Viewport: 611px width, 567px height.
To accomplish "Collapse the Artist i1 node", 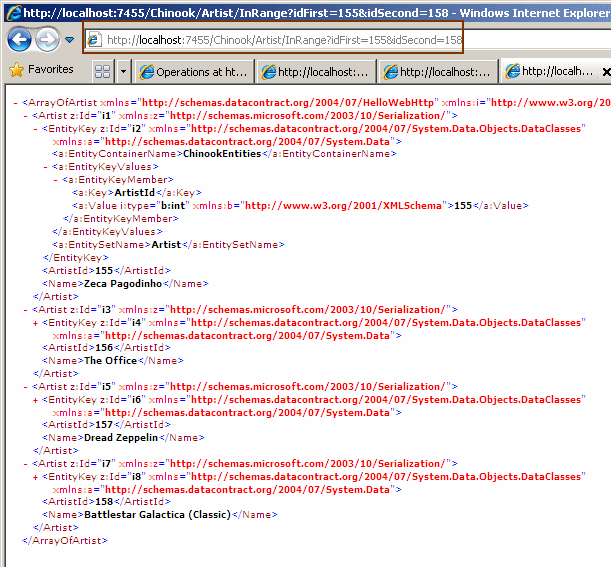I will pos(25,116).
